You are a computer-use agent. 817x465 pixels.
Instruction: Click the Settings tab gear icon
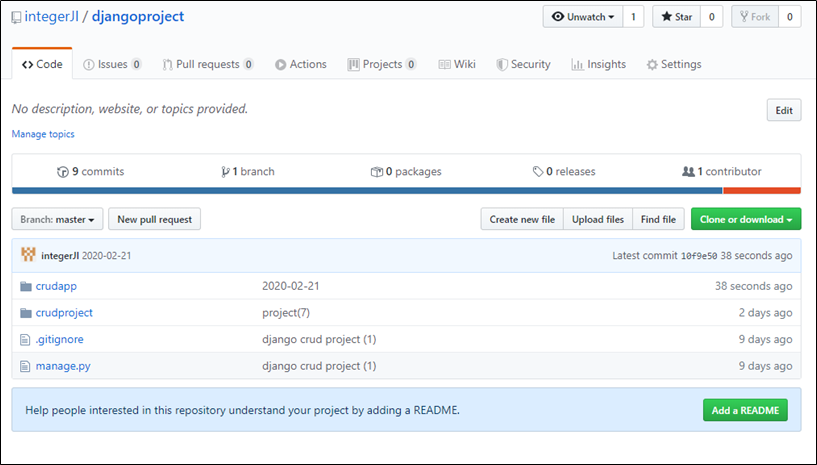coord(652,65)
